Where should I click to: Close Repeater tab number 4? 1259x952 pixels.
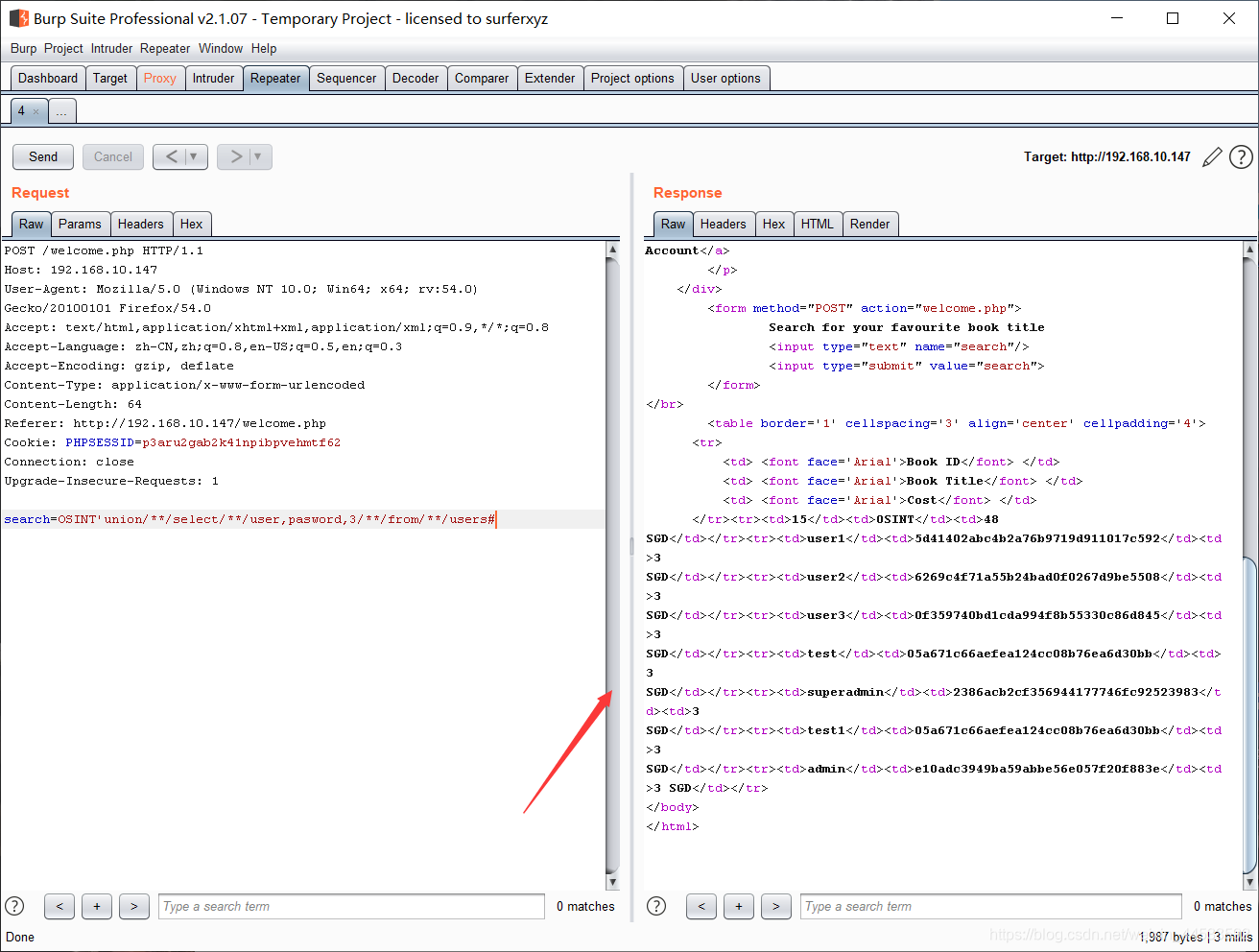(36, 111)
